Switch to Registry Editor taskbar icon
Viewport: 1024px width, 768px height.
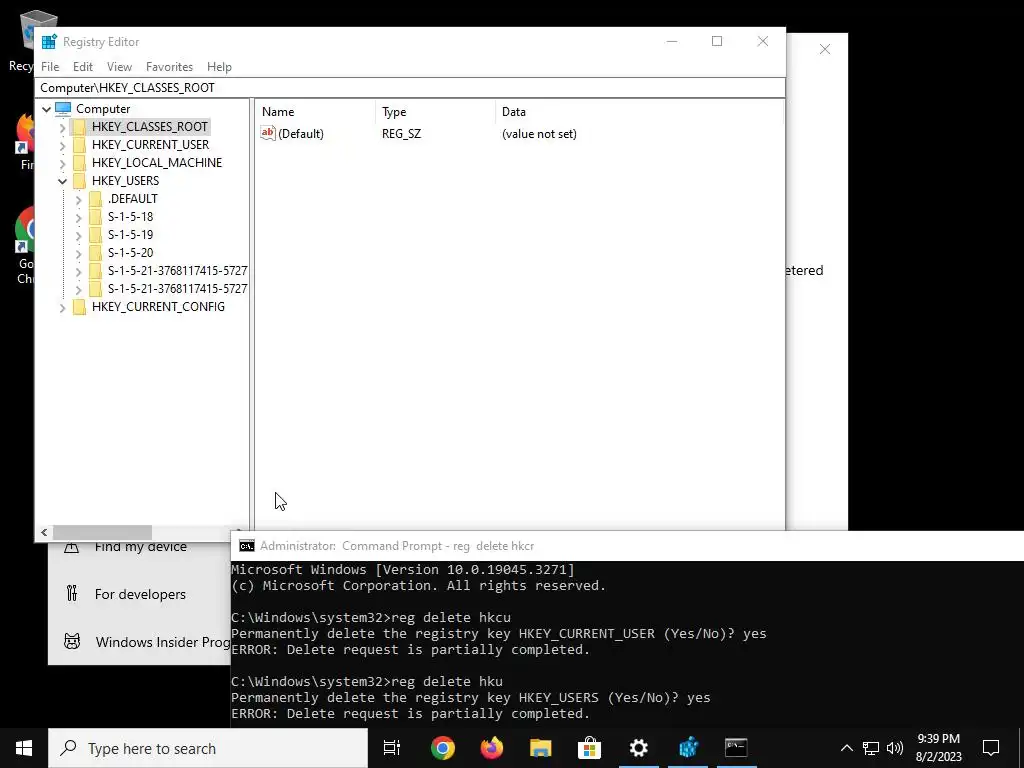point(688,748)
